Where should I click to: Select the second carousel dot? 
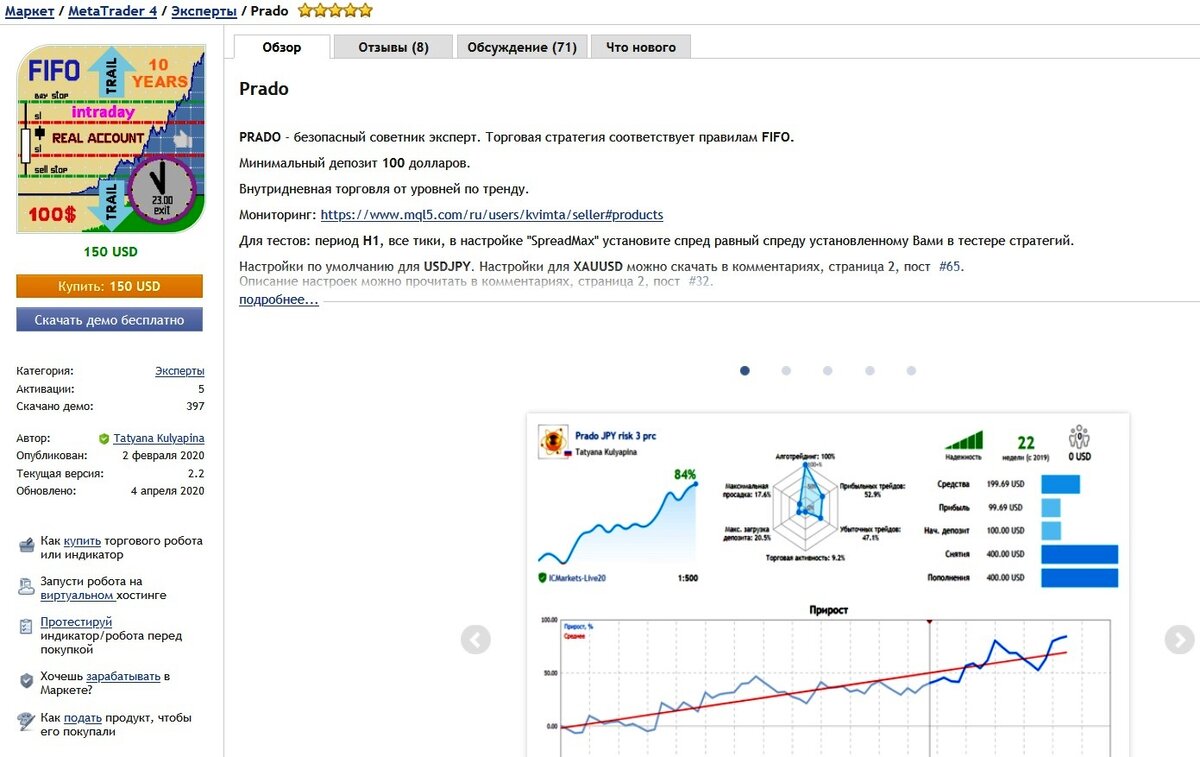click(x=786, y=371)
